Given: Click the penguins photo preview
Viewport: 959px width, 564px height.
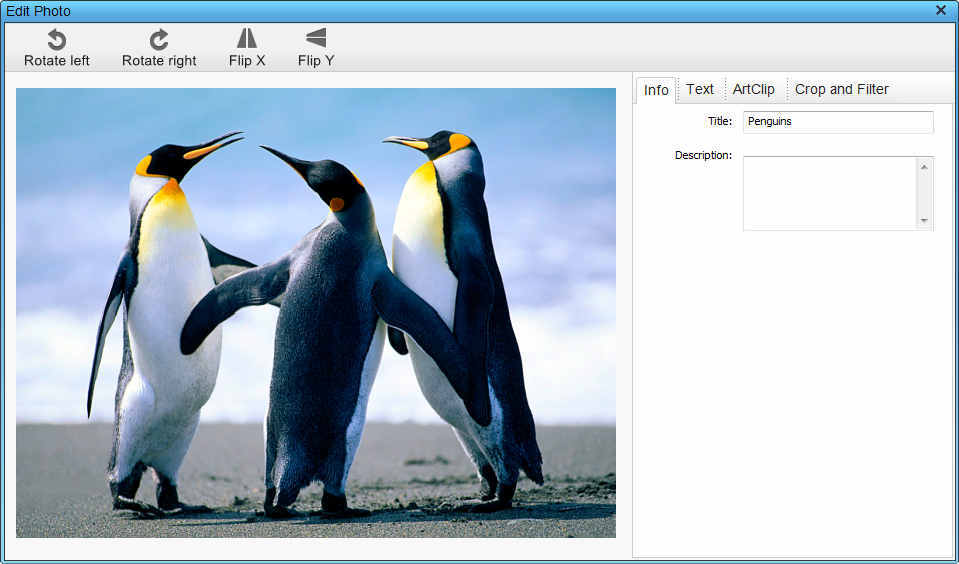Looking at the screenshot, I should tap(316, 313).
